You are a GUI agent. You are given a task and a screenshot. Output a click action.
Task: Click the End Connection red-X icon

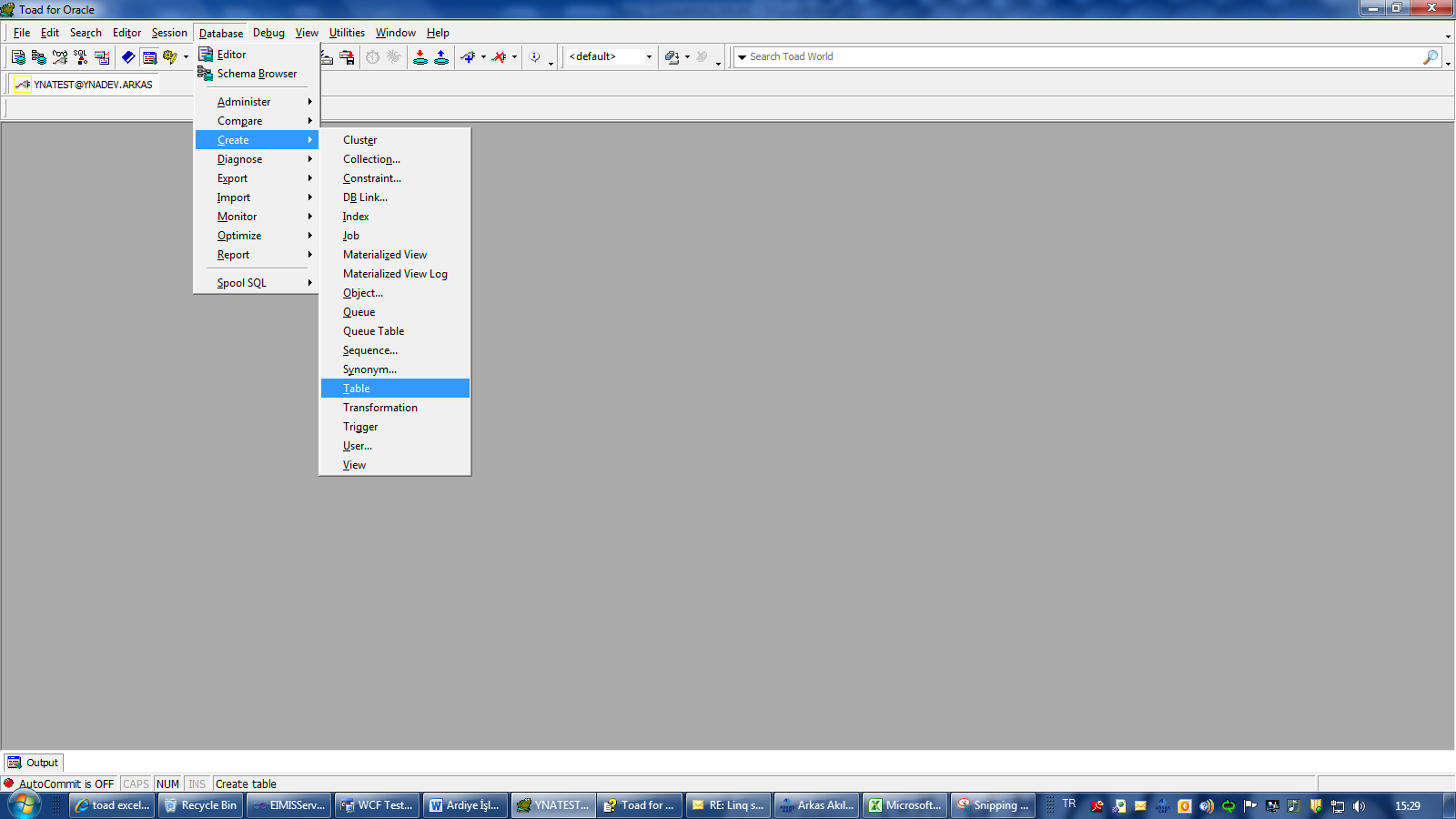(x=499, y=56)
